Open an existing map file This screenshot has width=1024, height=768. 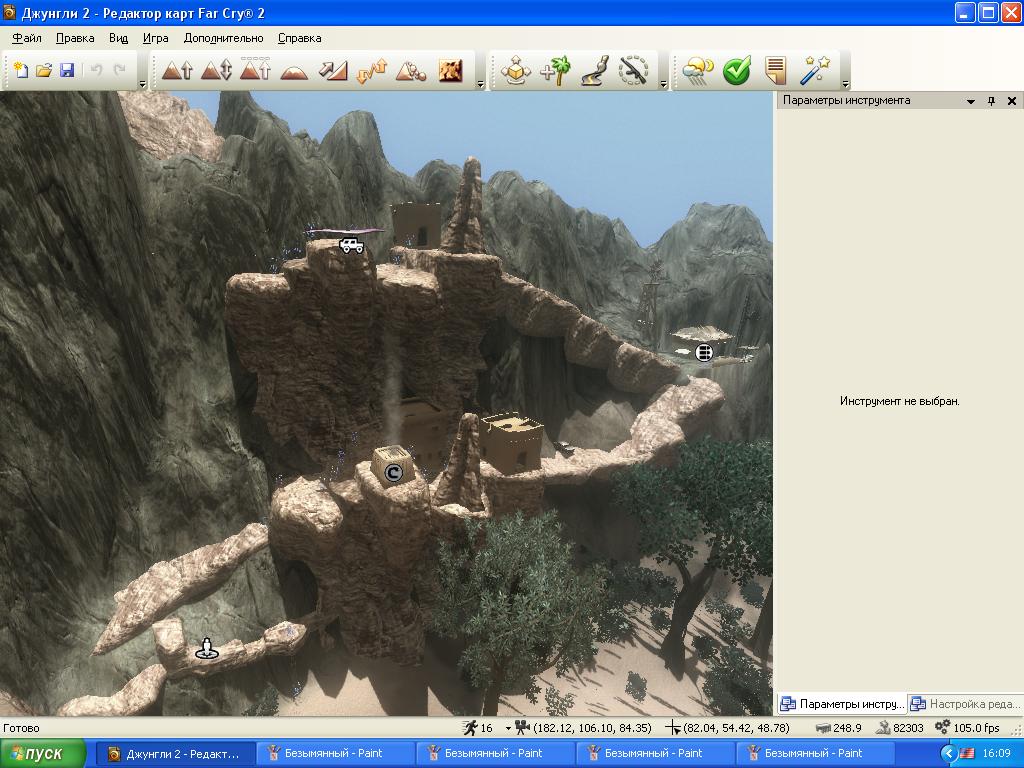point(44,70)
